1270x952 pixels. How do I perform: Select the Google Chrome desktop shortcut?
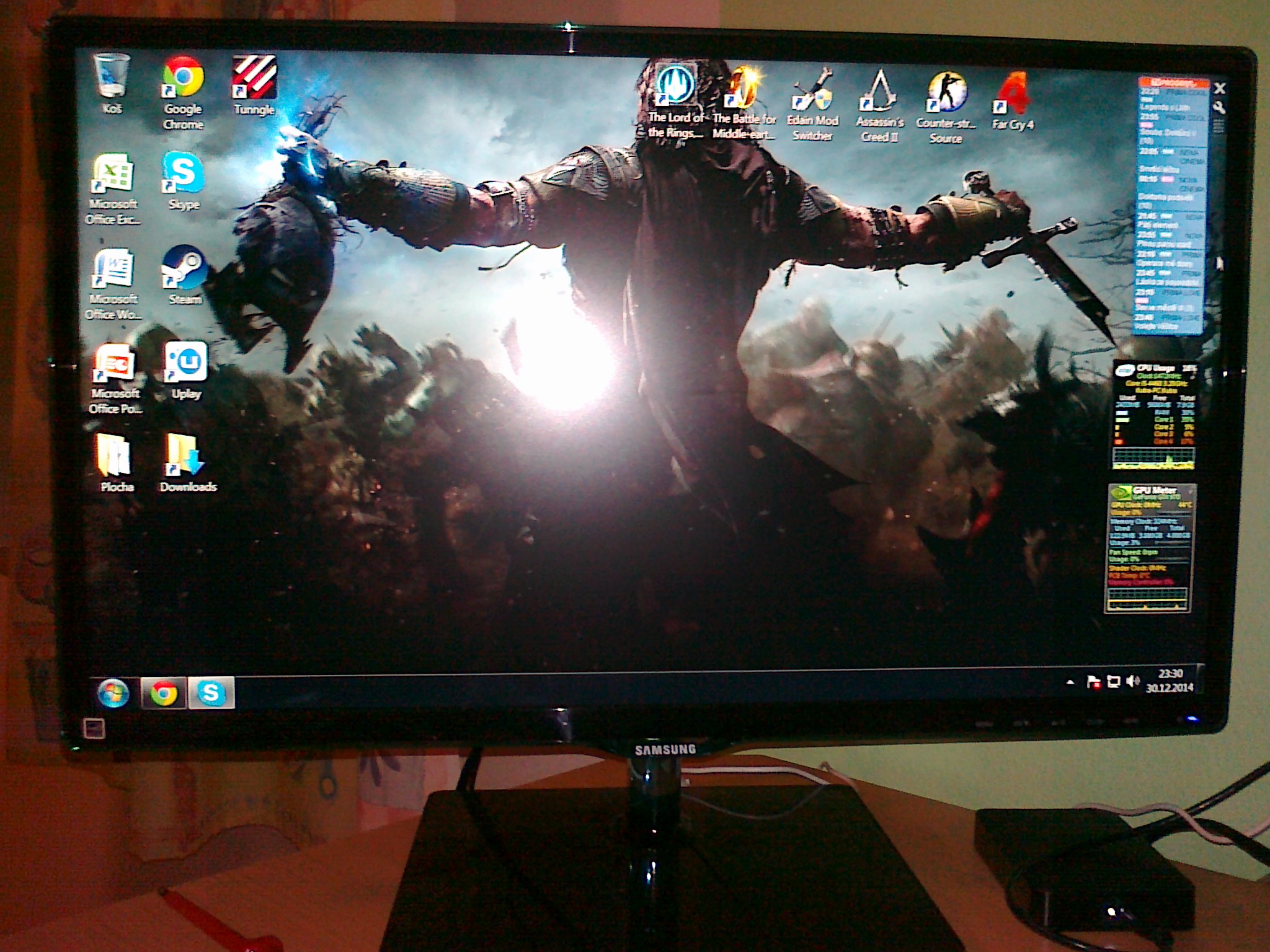click(182, 78)
